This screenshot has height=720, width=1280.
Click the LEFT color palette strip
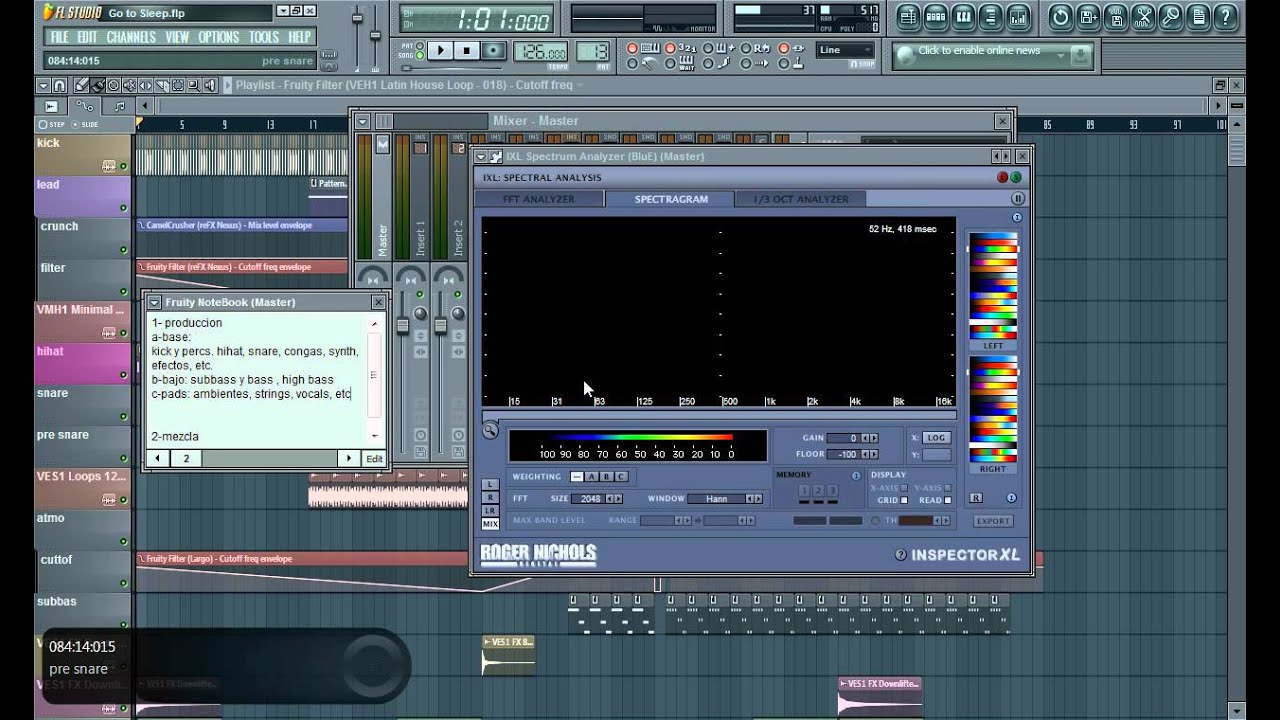pyautogui.click(x=993, y=285)
